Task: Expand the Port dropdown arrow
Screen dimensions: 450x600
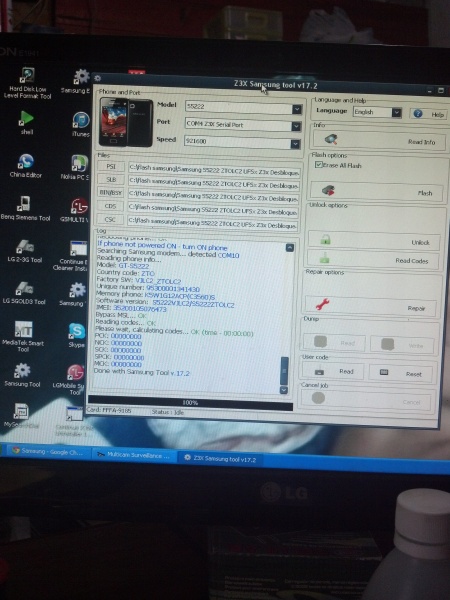Action: click(x=296, y=126)
